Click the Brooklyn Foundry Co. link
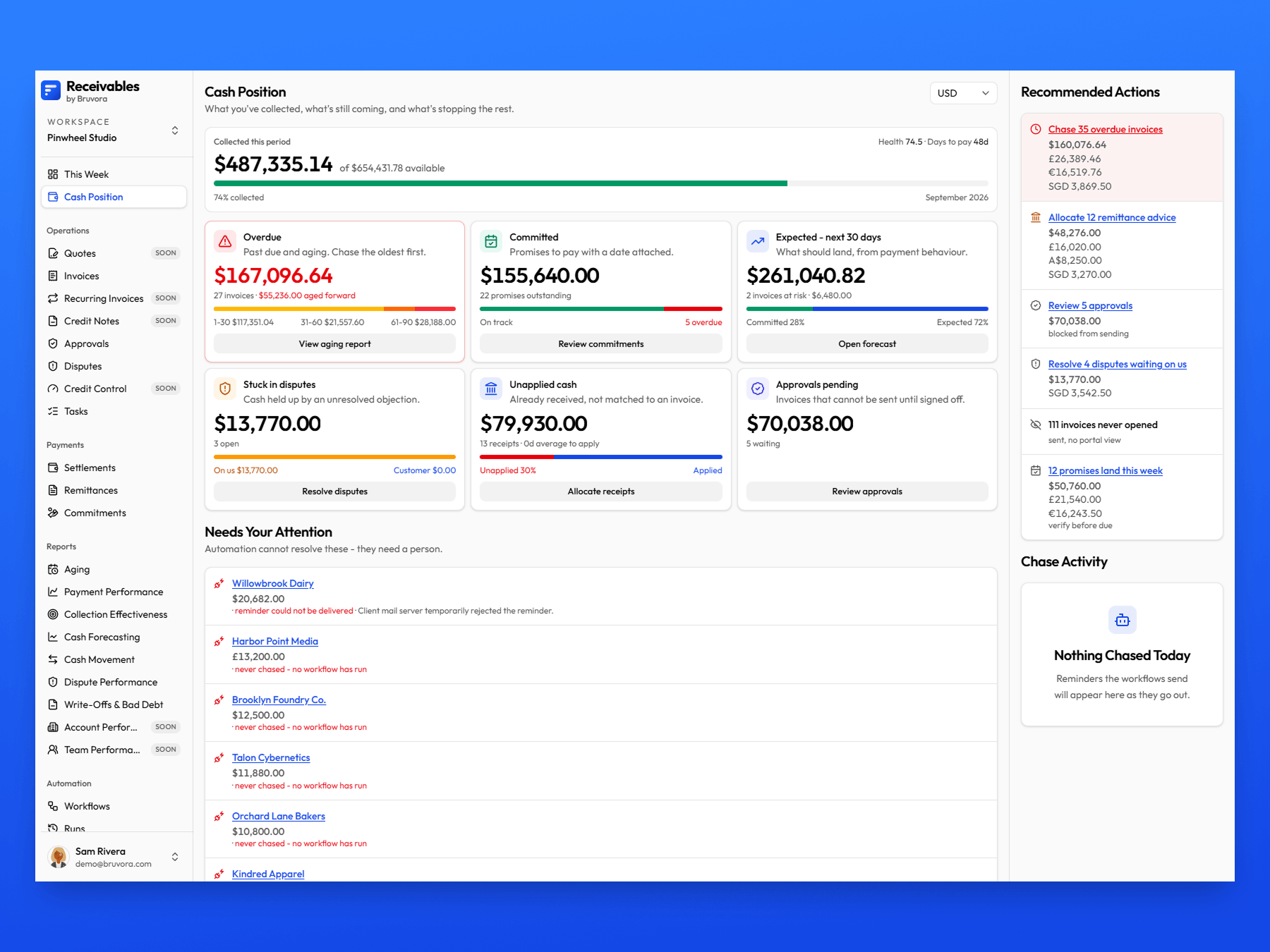1270x952 pixels. pos(279,700)
